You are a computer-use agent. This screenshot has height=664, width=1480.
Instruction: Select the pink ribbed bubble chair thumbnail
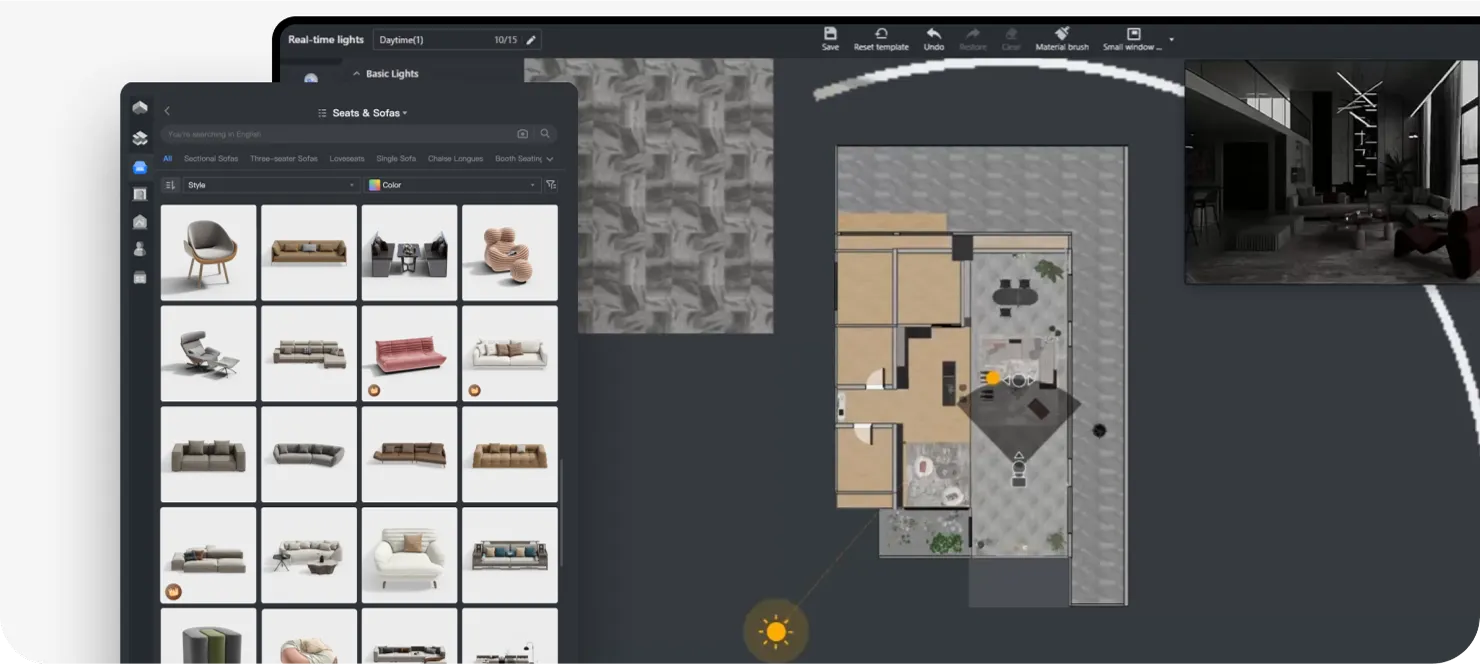(510, 253)
